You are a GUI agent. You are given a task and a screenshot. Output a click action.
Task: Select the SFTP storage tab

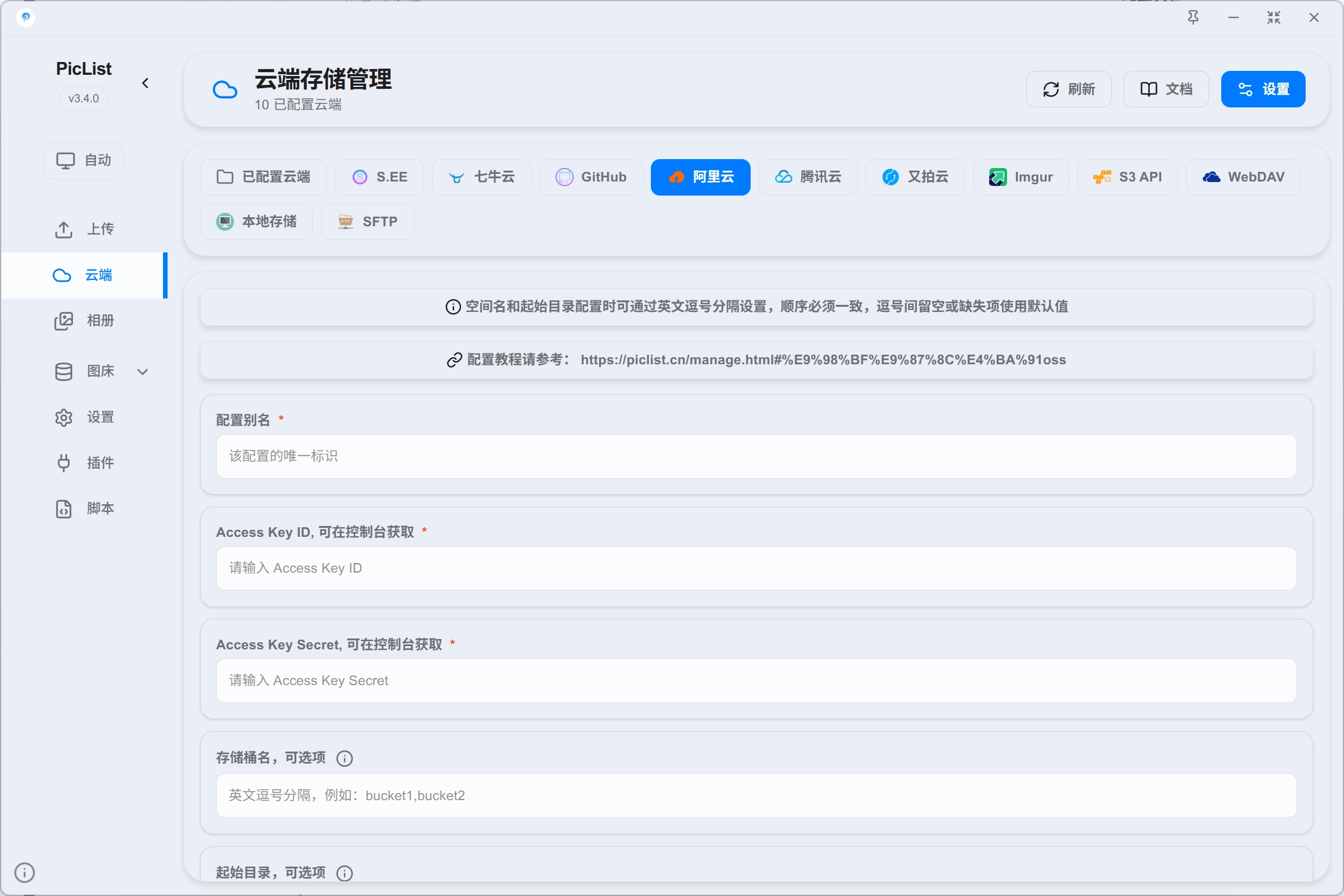coord(368,222)
